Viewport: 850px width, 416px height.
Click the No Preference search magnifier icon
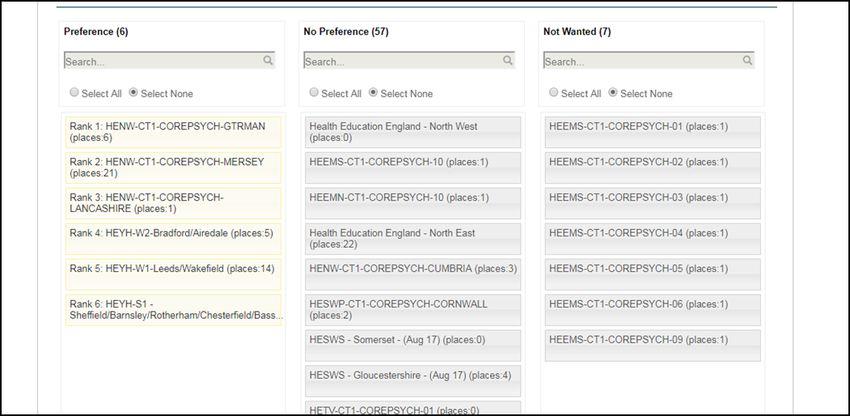point(507,61)
